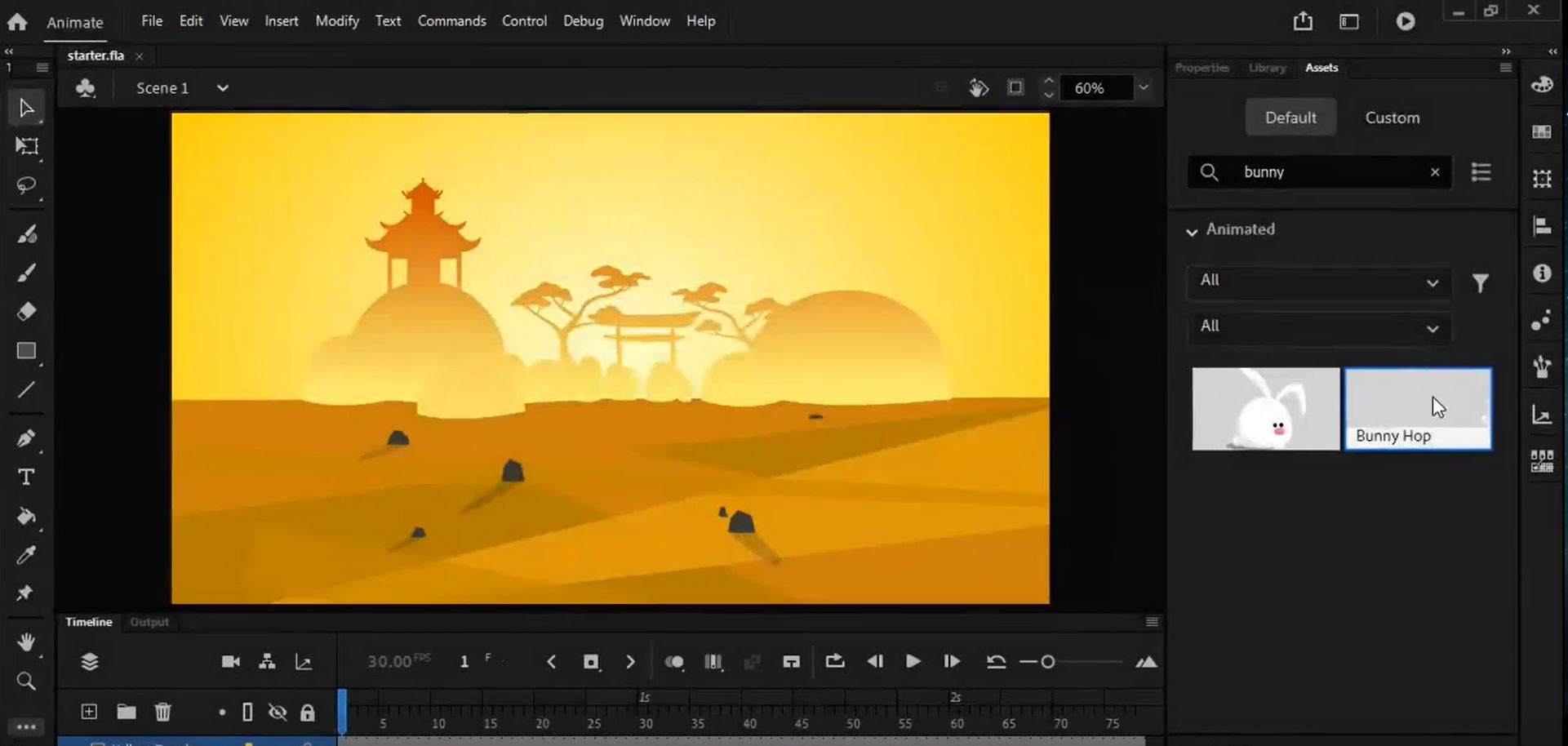The width and height of the screenshot is (1568, 746).
Task: Select the Eyedropper tool
Action: [26, 556]
